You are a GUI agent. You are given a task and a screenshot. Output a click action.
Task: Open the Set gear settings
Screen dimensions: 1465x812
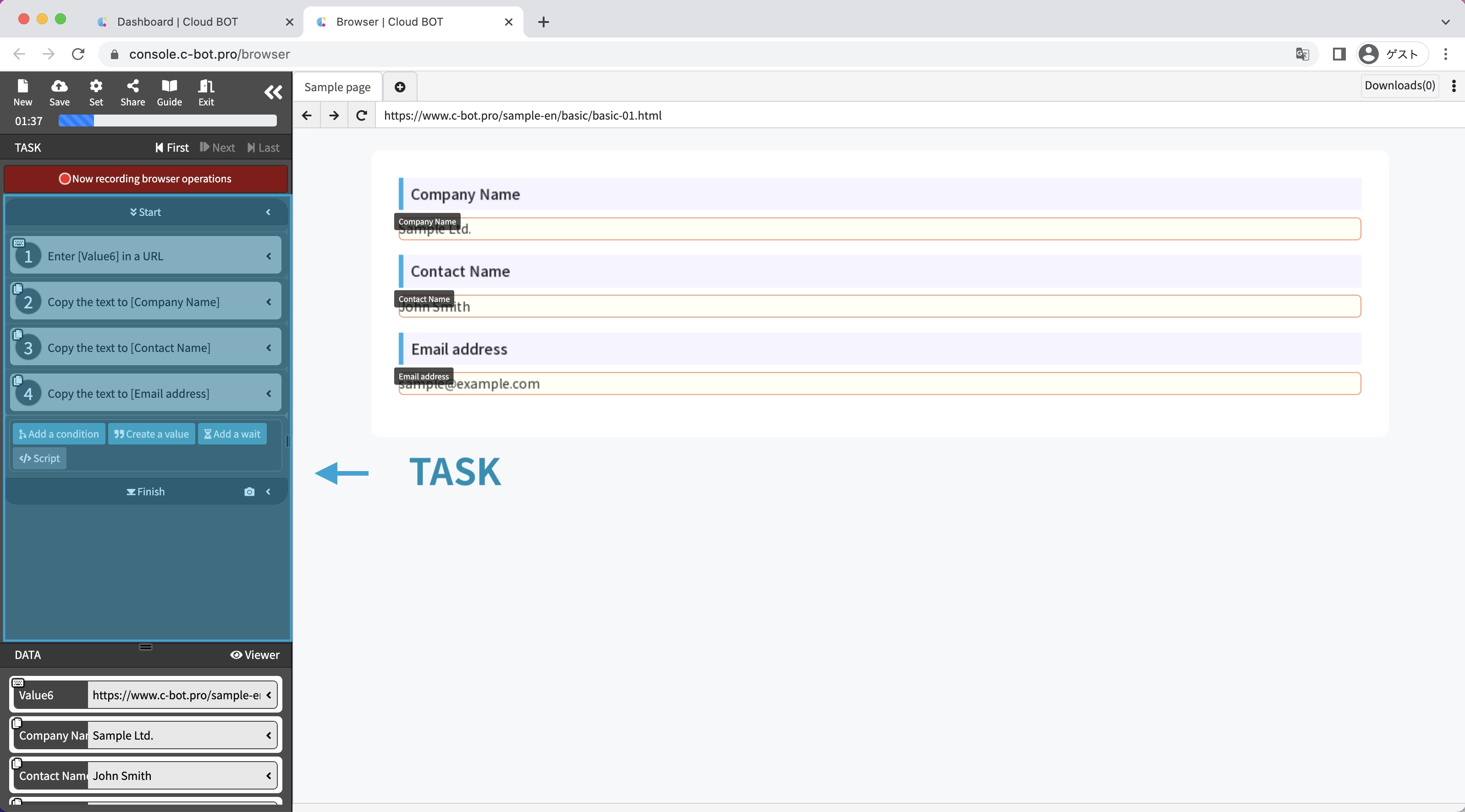coord(96,92)
